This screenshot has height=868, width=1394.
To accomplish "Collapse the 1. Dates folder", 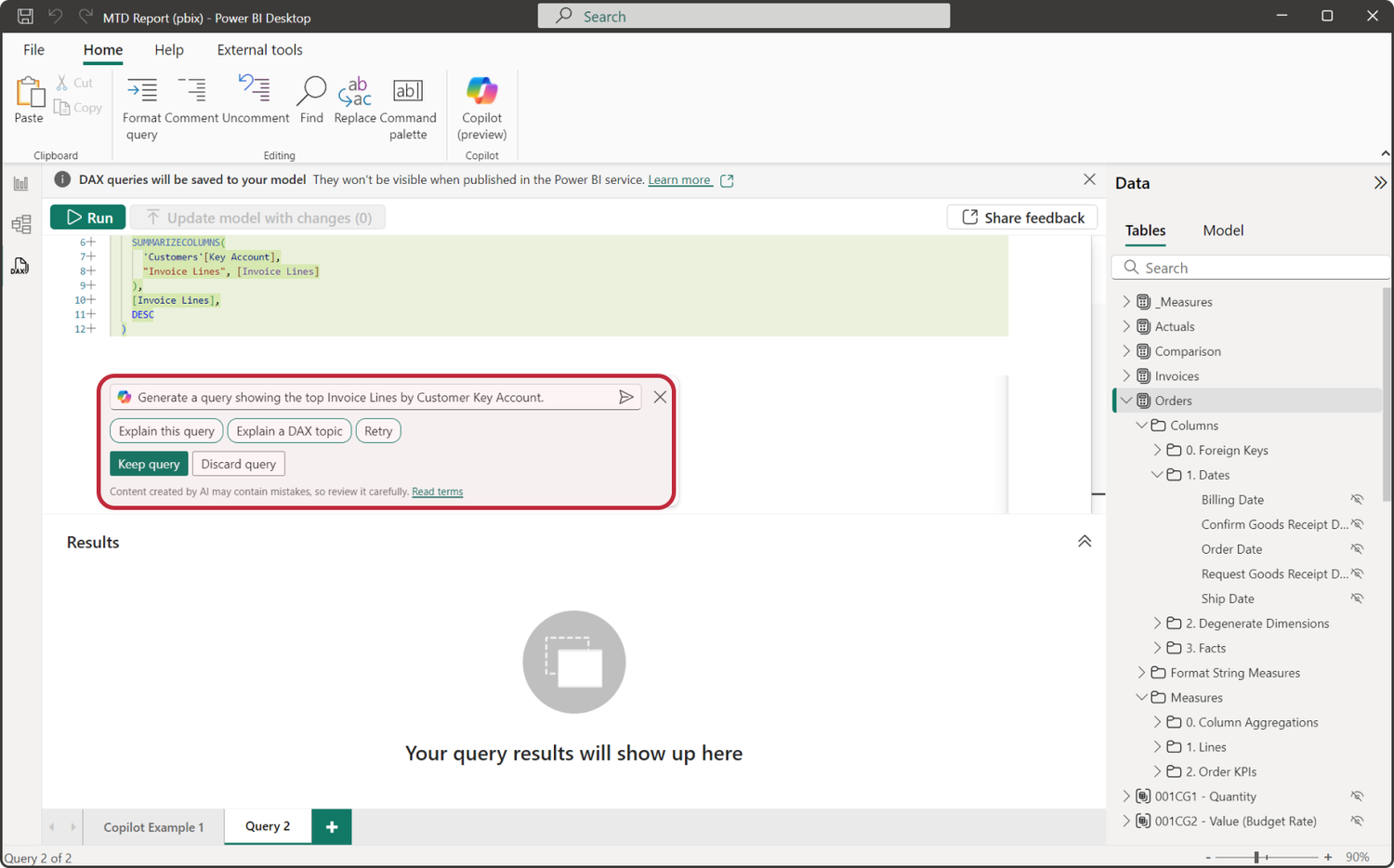I will point(1156,474).
